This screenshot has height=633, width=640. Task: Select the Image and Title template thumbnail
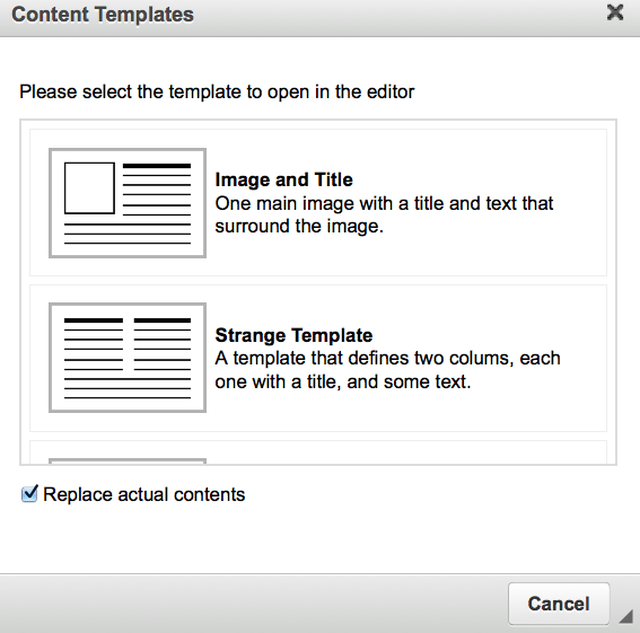coord(127,203)
